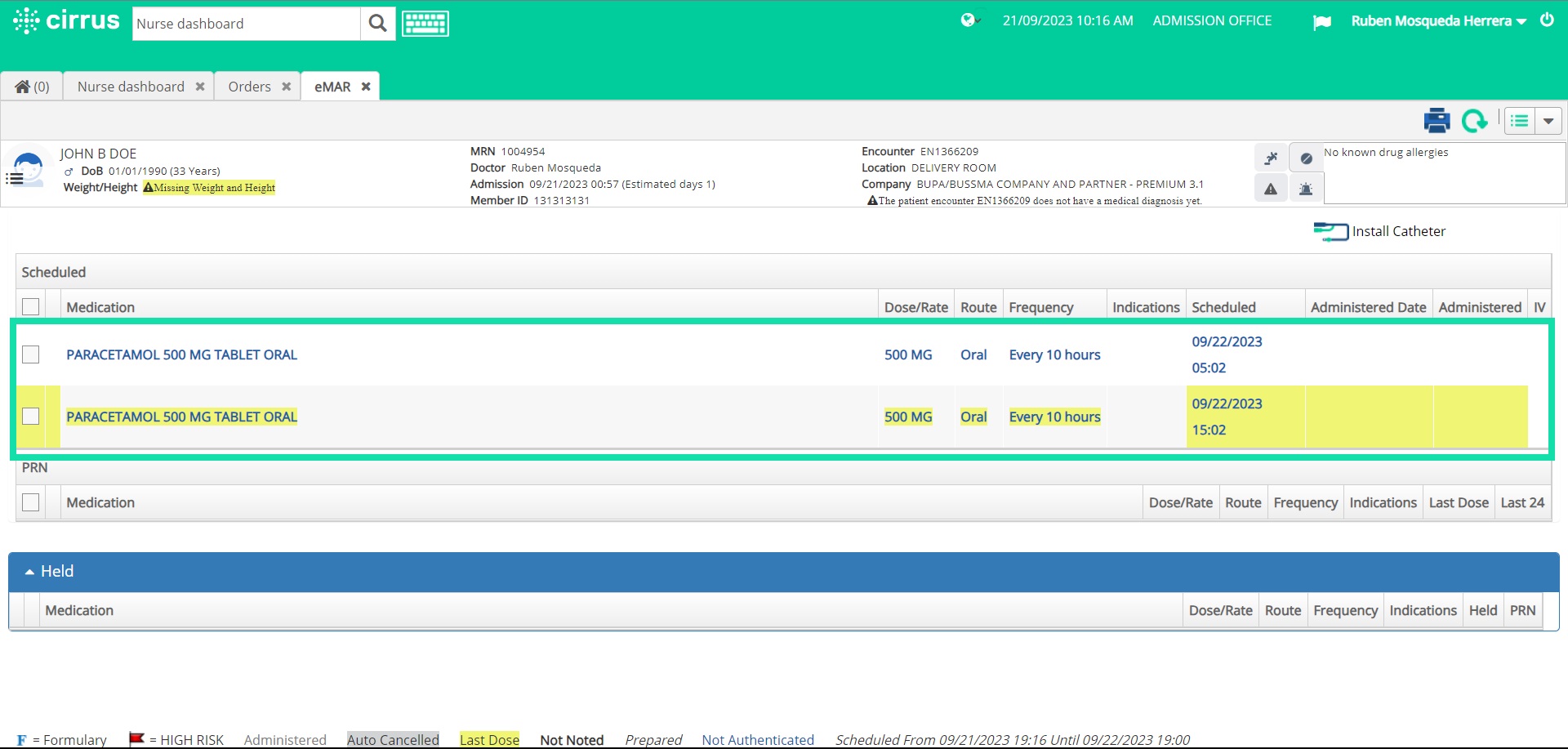The width and height of the screenshot is (1568, 749).
Task: Open the fall risk indicator
Action: pos(1270,157)
